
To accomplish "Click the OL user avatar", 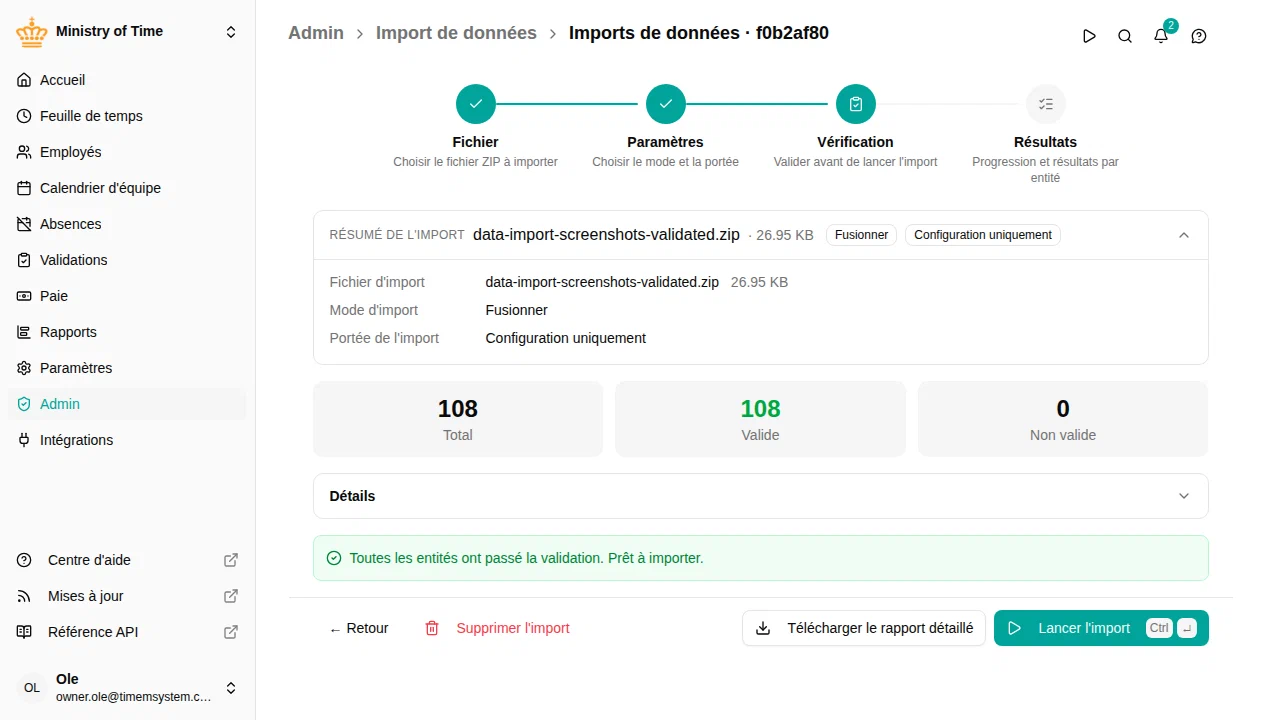I will 32,688.
